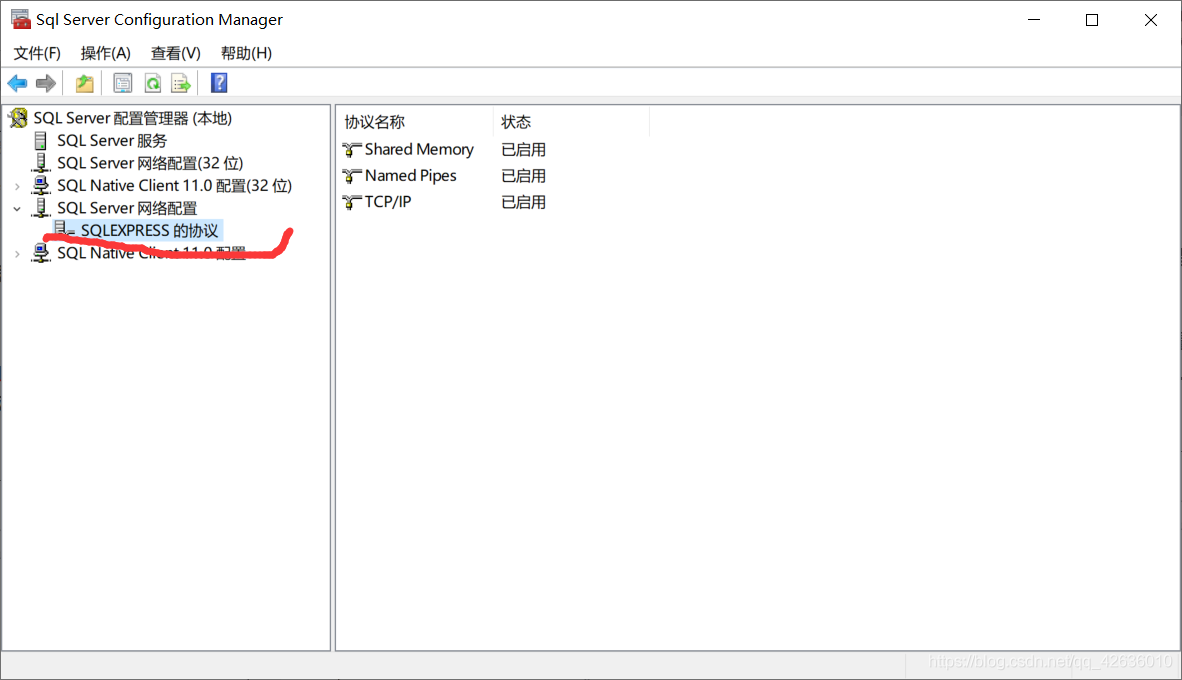Select SQLEXPRESS 的协议 tree item
This screenshot has width=1182, height=680.
pos(149,231)
